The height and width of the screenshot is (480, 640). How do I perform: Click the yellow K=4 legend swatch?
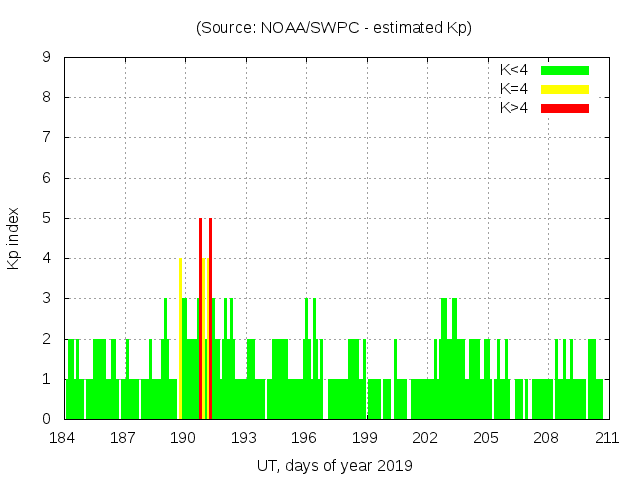[x=565, y=89]
